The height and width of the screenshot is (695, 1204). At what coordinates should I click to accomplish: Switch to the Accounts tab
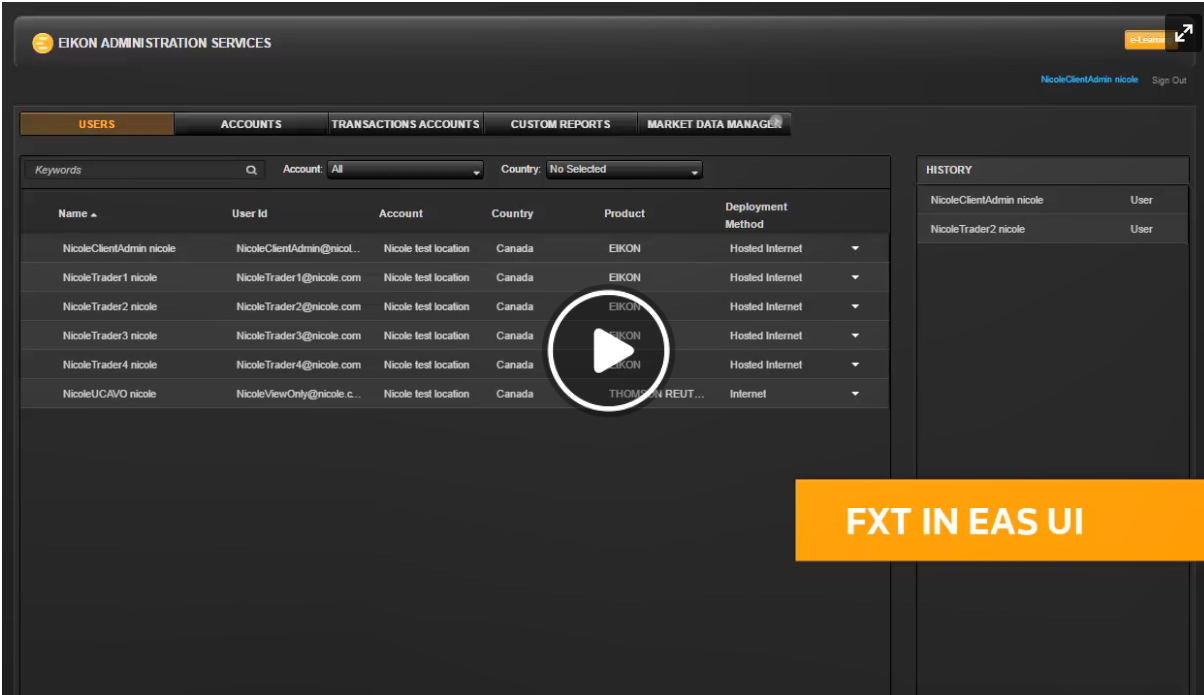251,124
